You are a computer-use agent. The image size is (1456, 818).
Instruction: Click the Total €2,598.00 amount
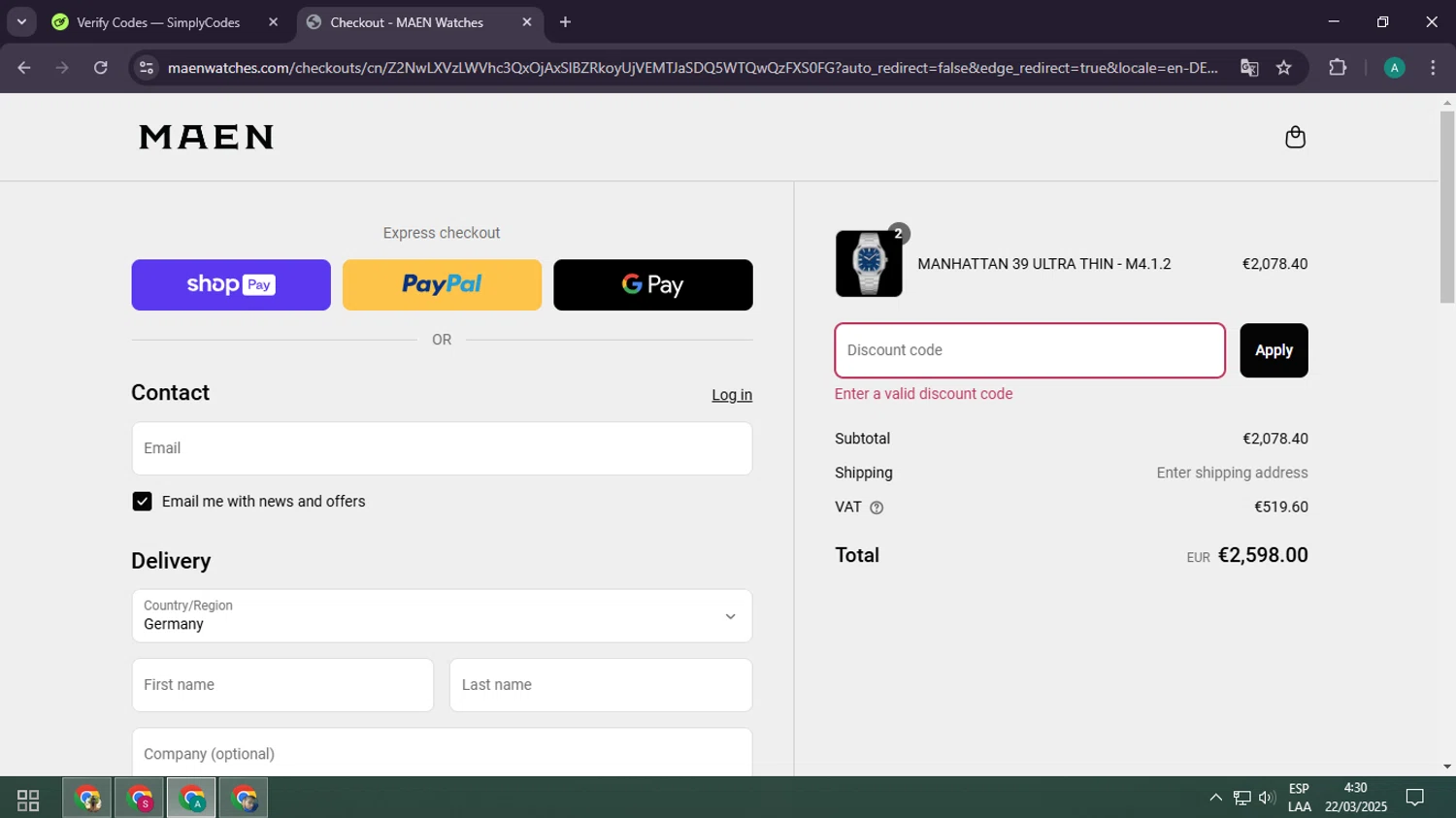click(1263, 555)
